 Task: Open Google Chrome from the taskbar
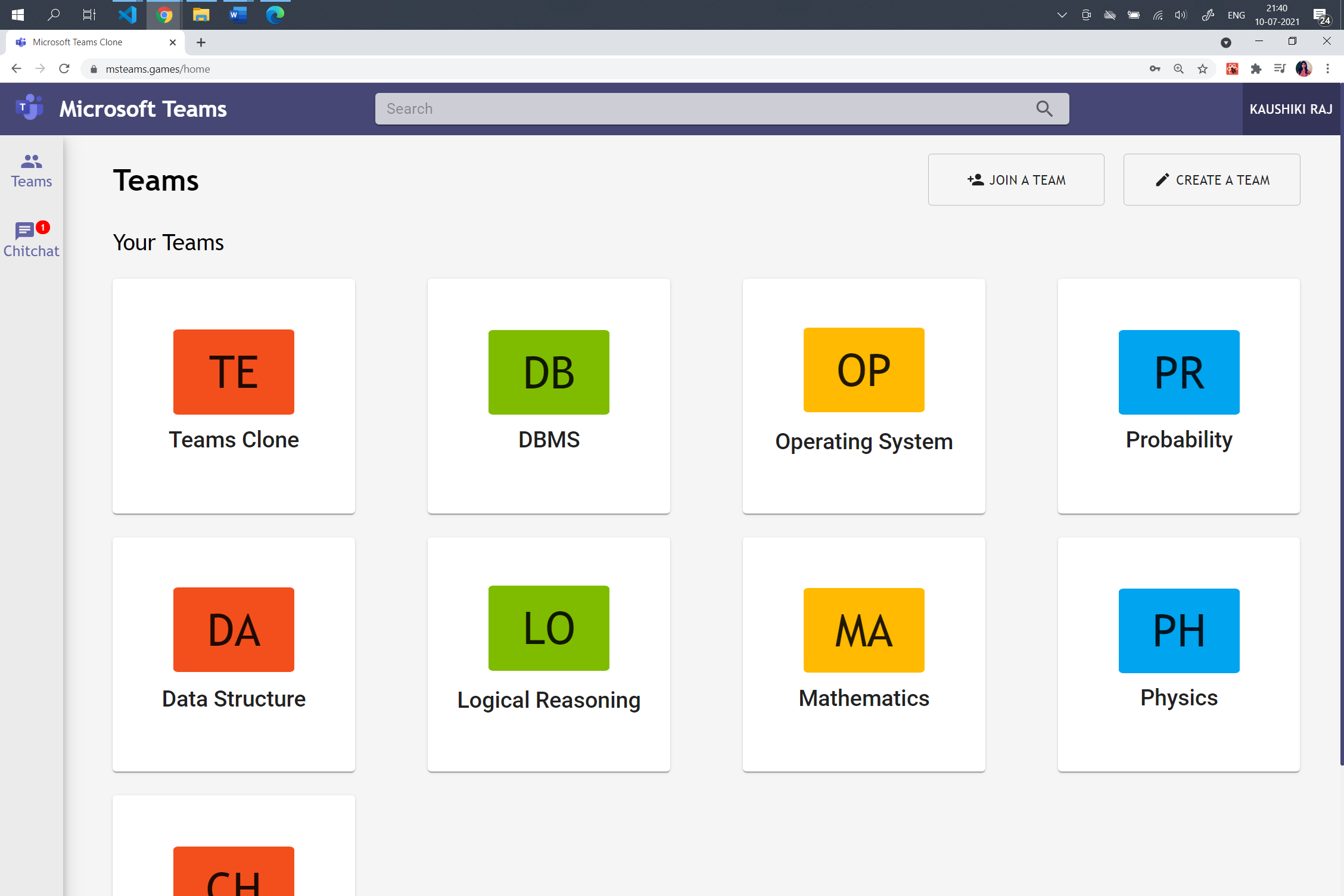(163, 15)
